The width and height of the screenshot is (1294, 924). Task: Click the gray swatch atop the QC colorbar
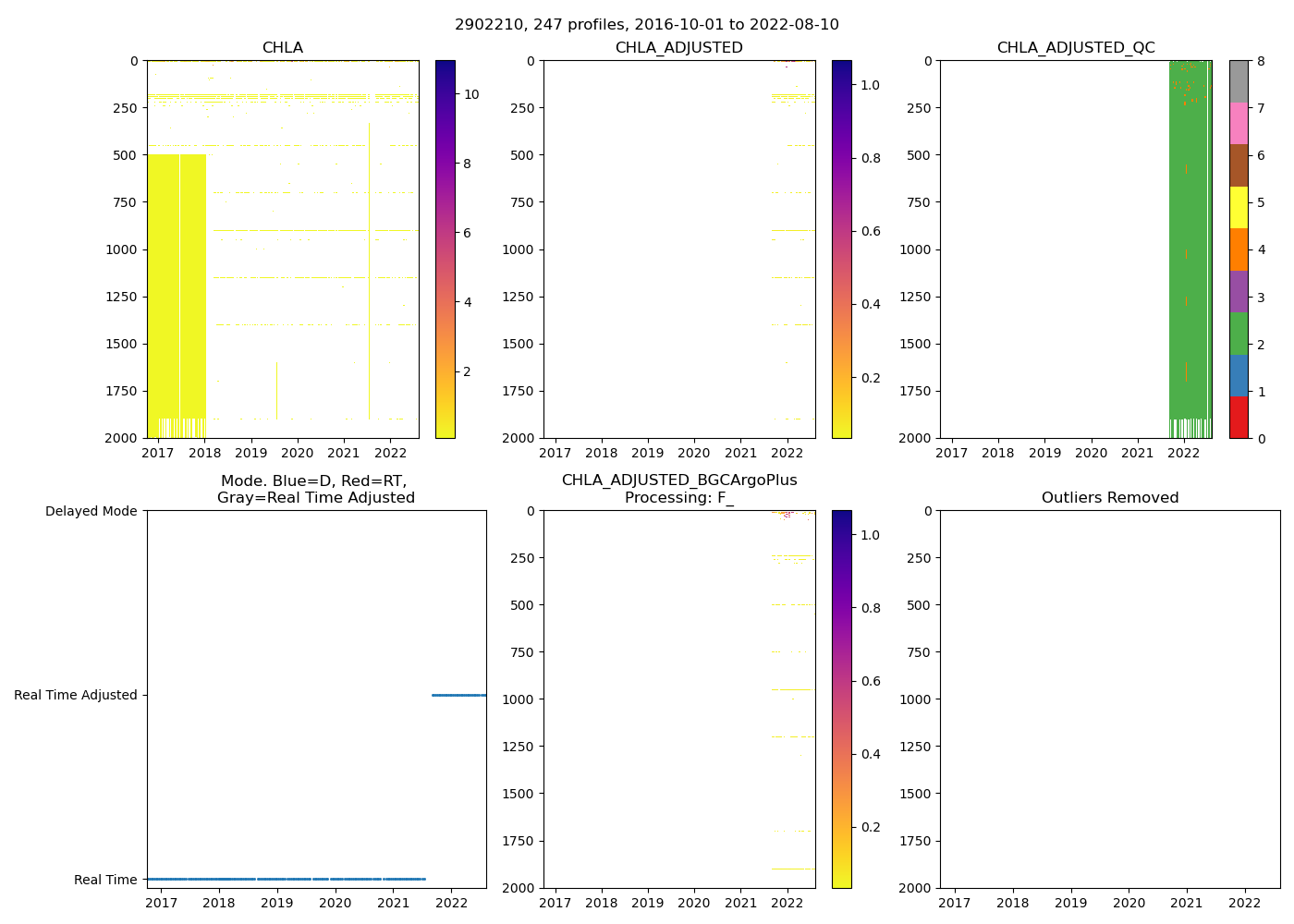pos(1239,81)
